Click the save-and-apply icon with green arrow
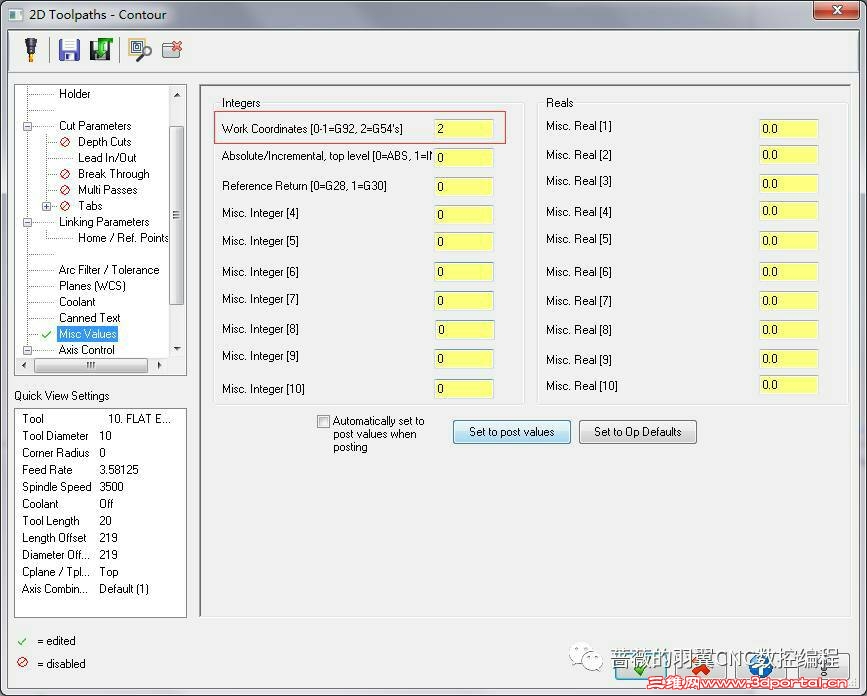 pyautogui.click(x=100, y=49)
